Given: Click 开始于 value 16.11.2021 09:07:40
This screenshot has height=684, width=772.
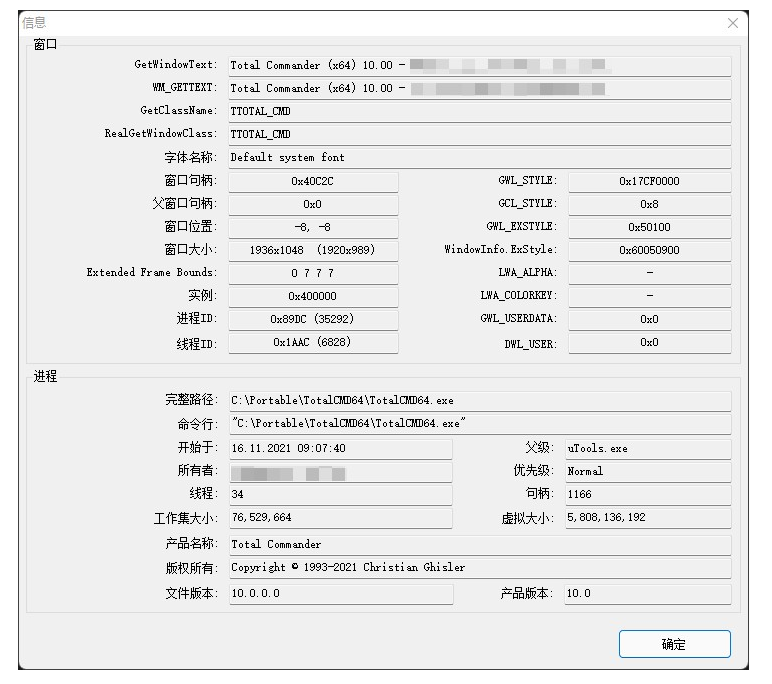Looking at the screenshot, I should (x=341, y=449).
